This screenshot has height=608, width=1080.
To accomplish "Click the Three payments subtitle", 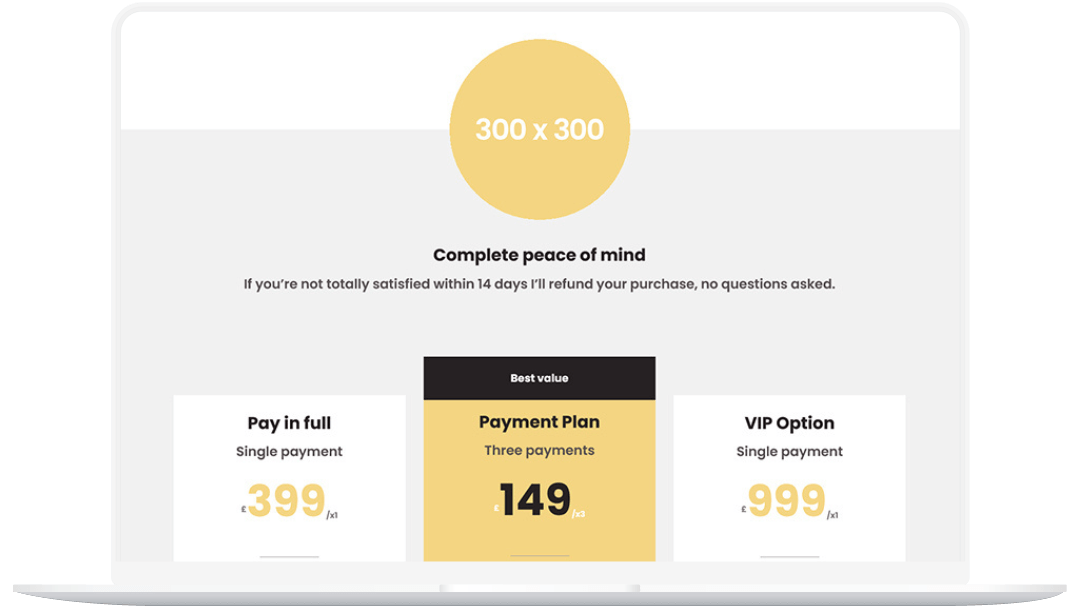I will click(x=539, y=450).
